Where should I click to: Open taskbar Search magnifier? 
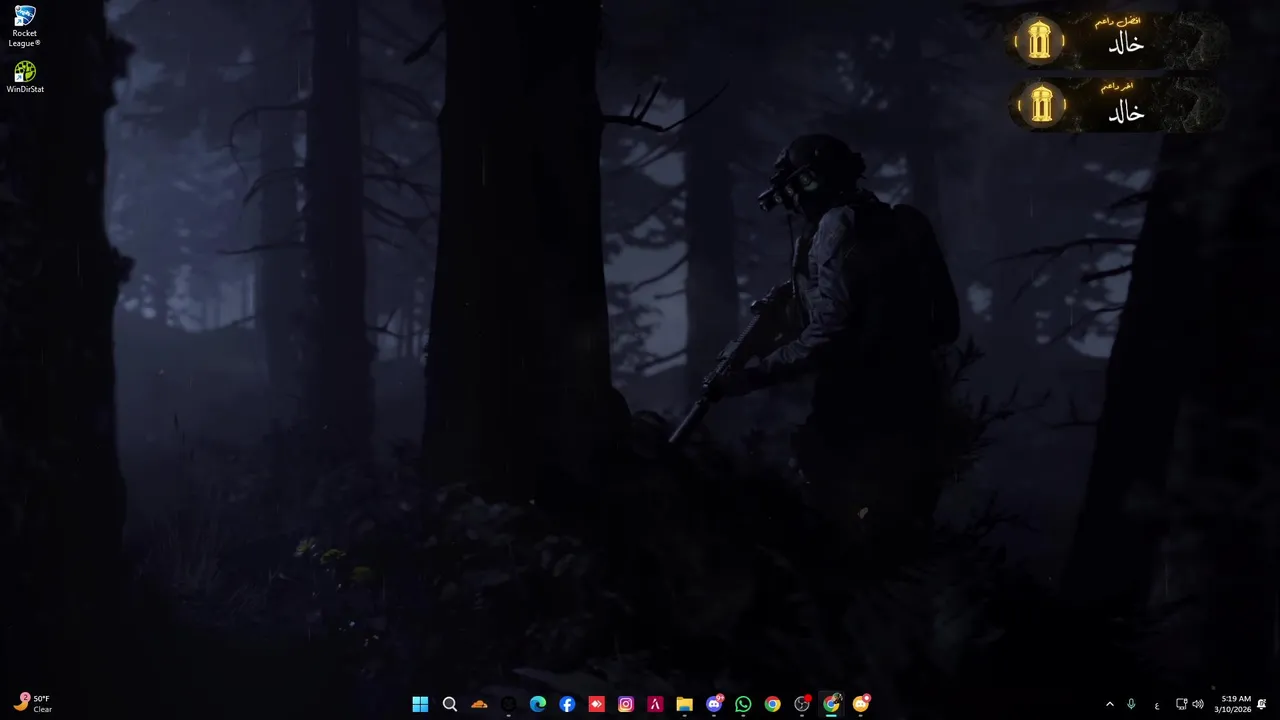click(450, 704)
